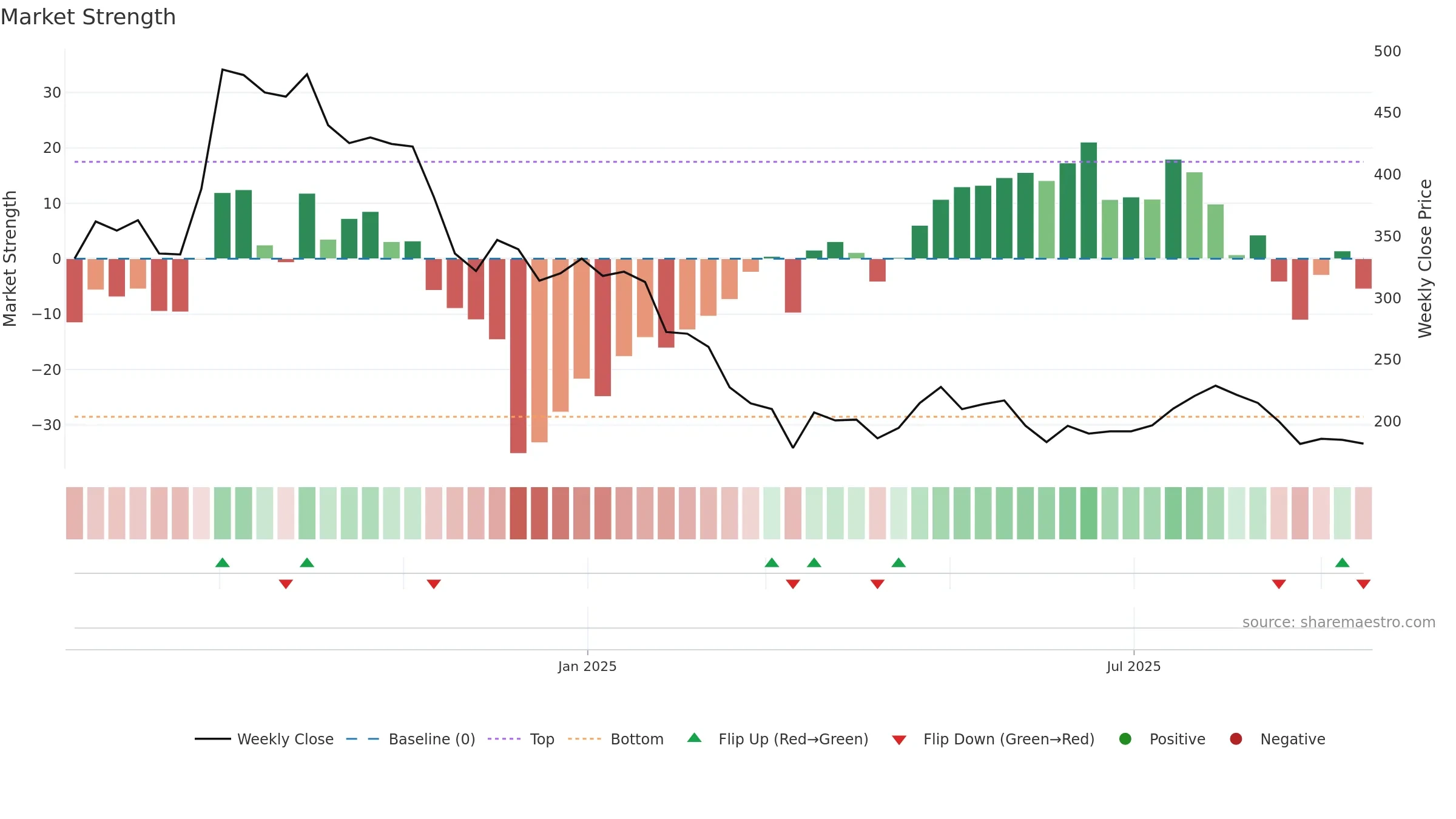Image resolution: width=1456 pixels, height=819 pixels.
Task: Click the orange dotted Bottom line legend swatch
Action: coord(584,739)
